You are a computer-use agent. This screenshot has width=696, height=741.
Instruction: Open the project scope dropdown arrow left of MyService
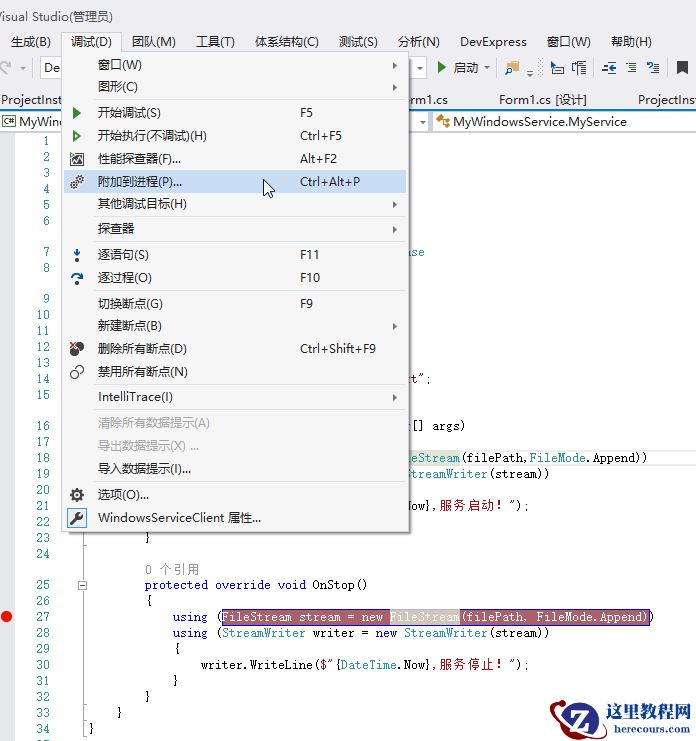pos(423,122)
